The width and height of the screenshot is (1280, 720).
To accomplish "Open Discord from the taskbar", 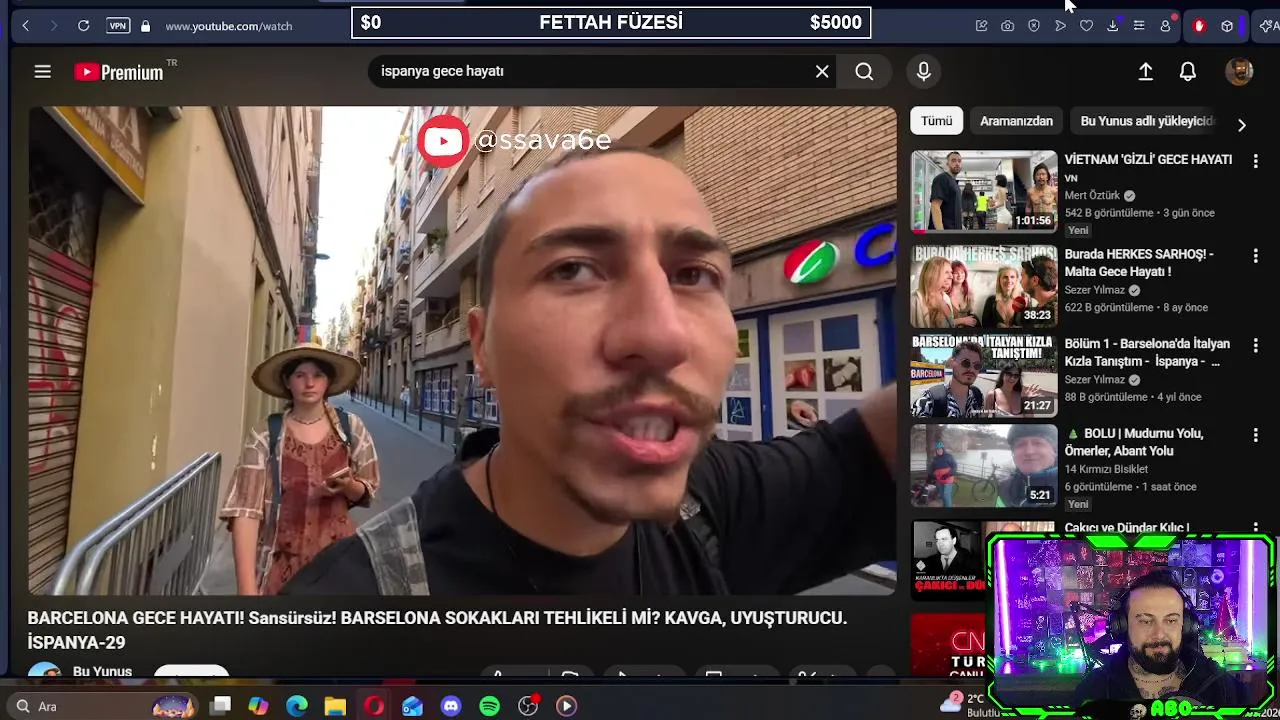I will (x=451, y=706).
